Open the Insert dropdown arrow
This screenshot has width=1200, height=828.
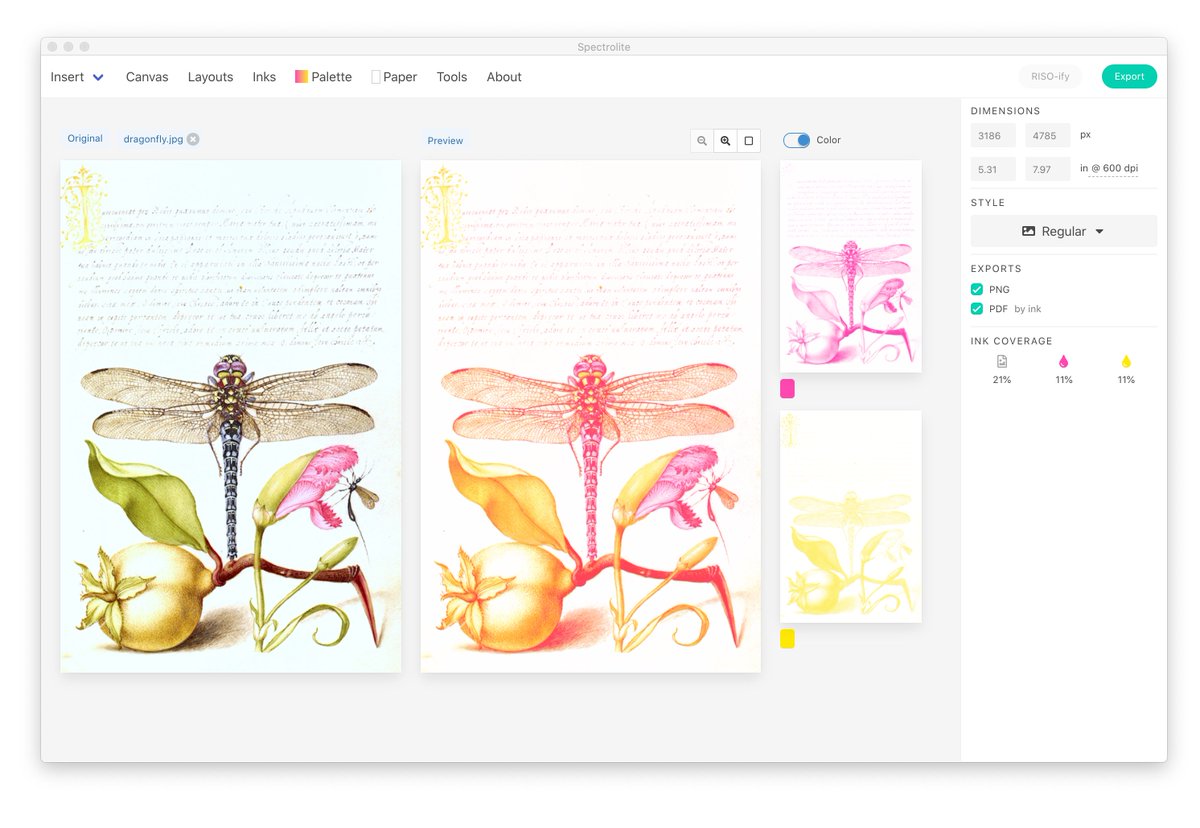click(x=98, y=77)
